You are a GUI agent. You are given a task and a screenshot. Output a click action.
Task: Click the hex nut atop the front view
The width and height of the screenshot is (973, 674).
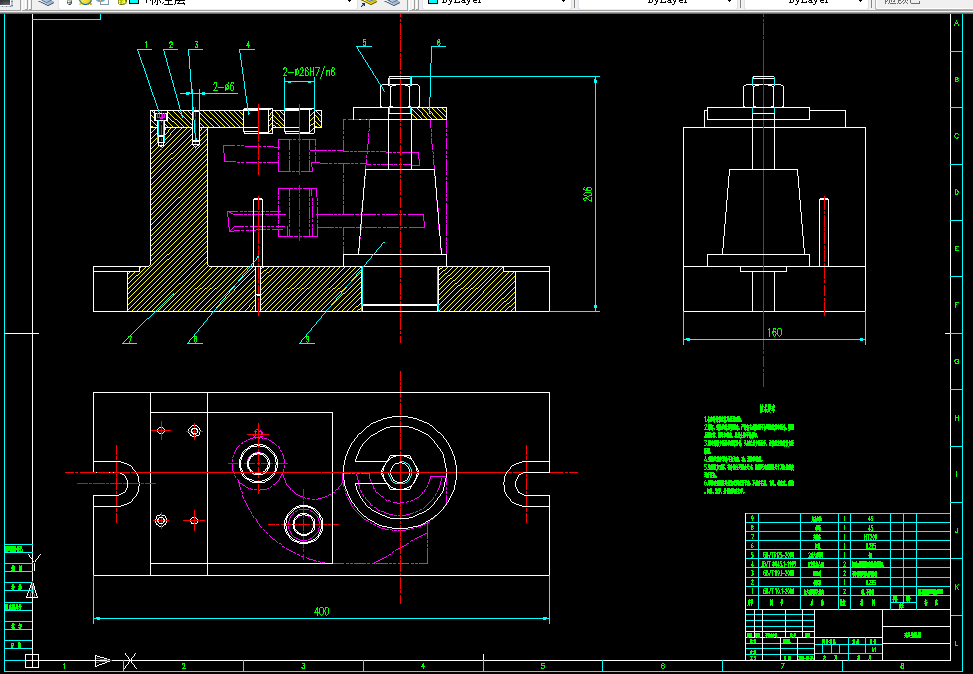pos(400,96)
